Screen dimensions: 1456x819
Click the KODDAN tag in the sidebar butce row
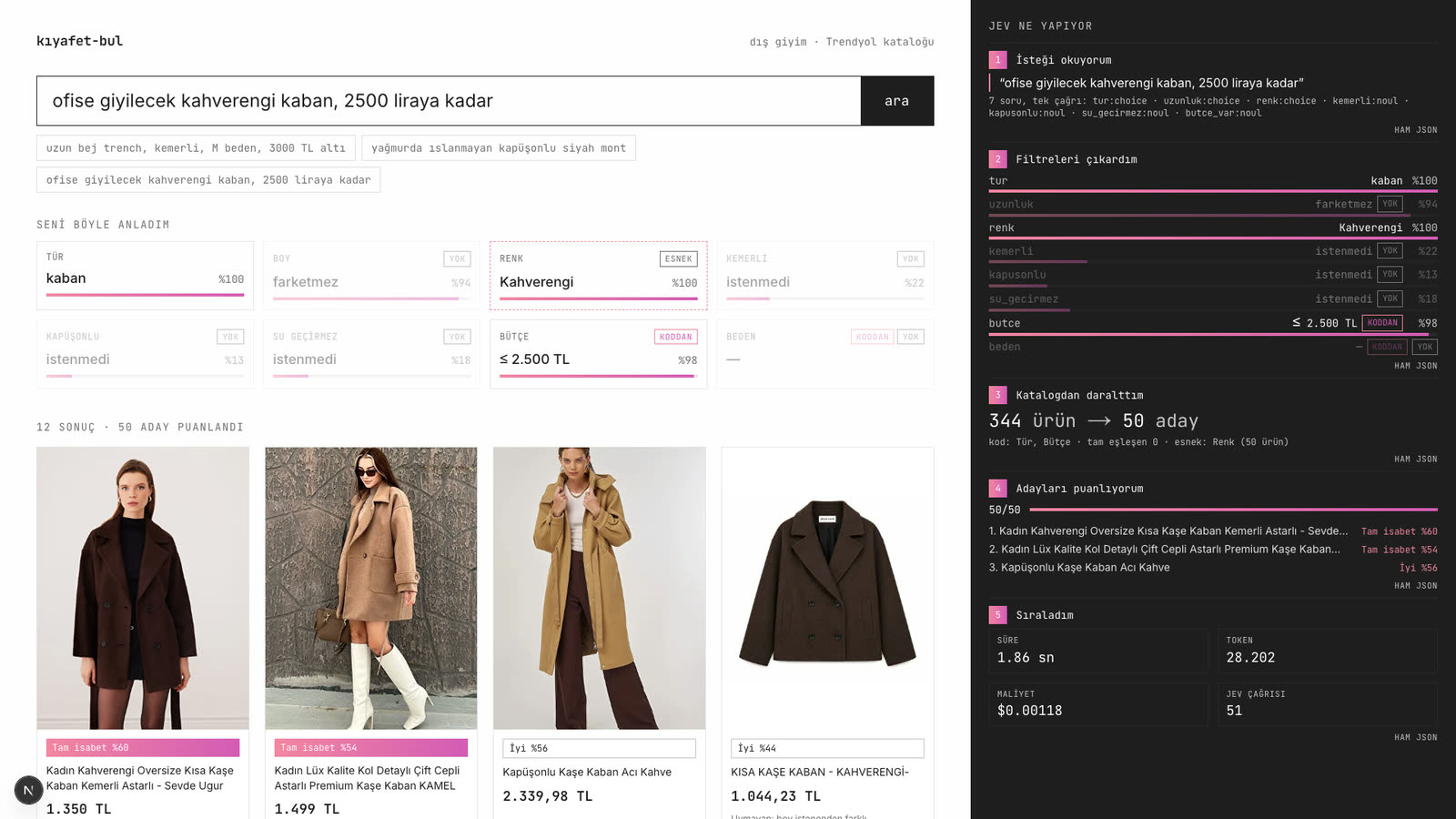[x=1382, y=323]
